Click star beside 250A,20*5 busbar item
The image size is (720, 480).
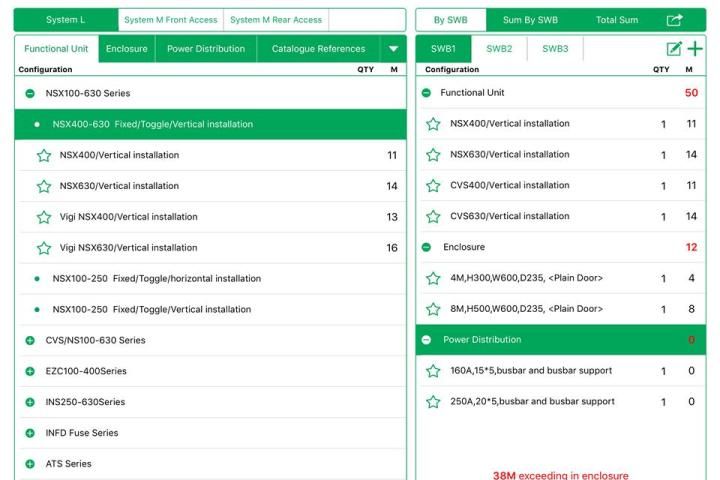coord(433,402)
